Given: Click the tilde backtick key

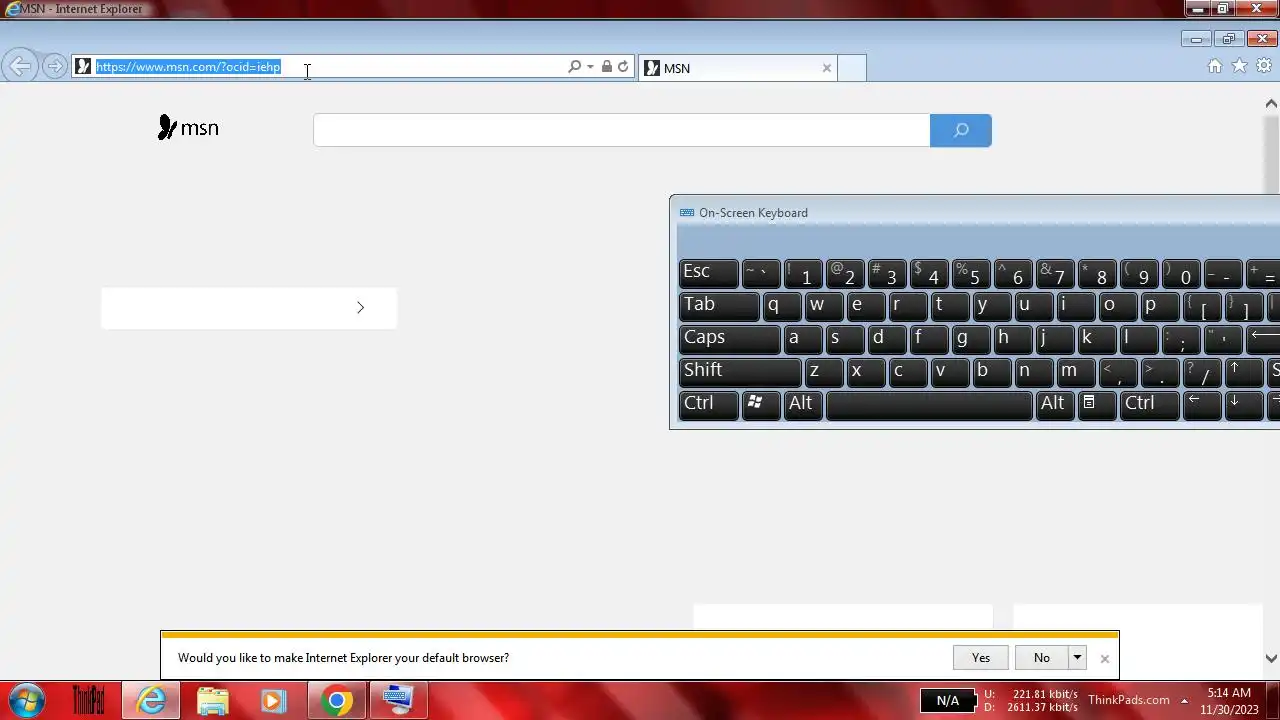Looking at the screenshot, I should (760, 273).
